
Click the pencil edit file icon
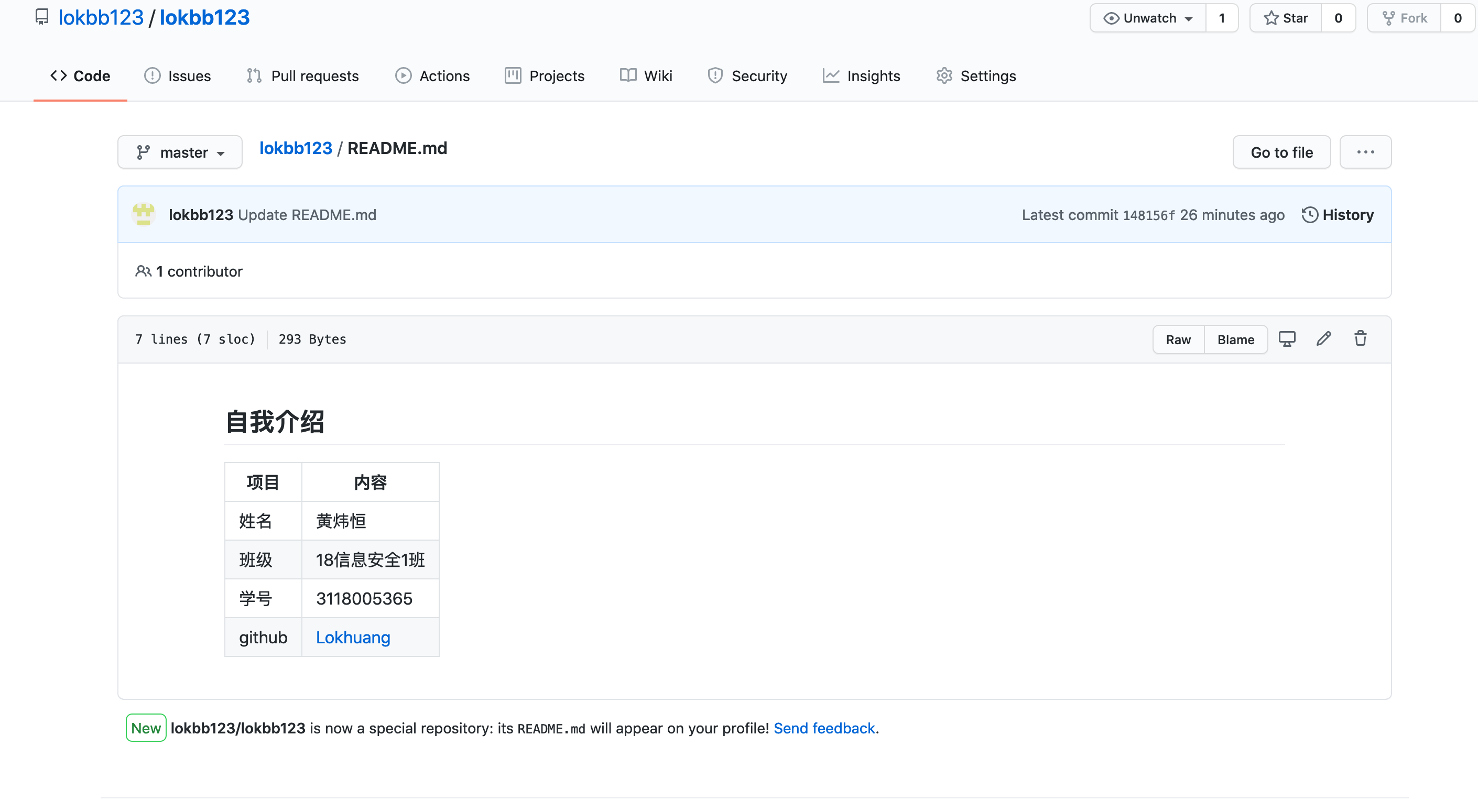click(1323, 339)
